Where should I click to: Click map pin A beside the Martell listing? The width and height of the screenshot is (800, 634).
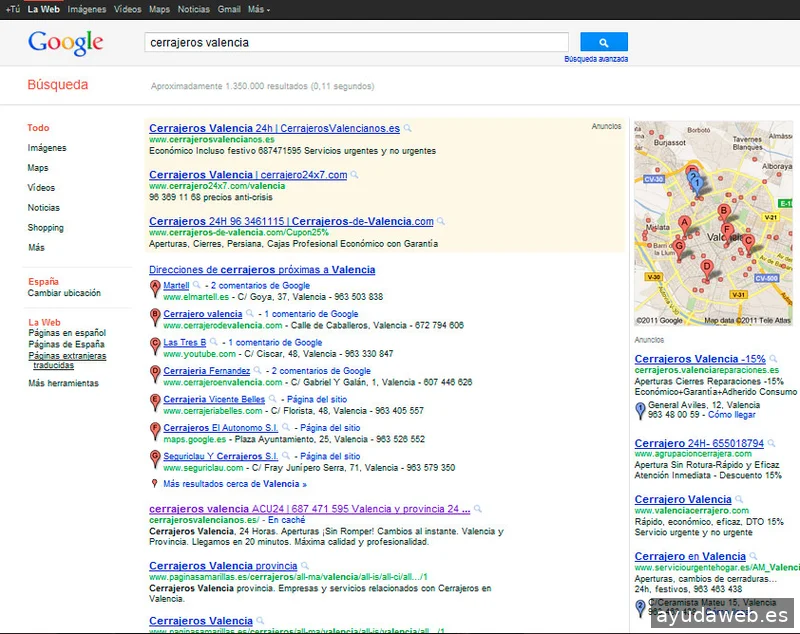click(152, 286)
